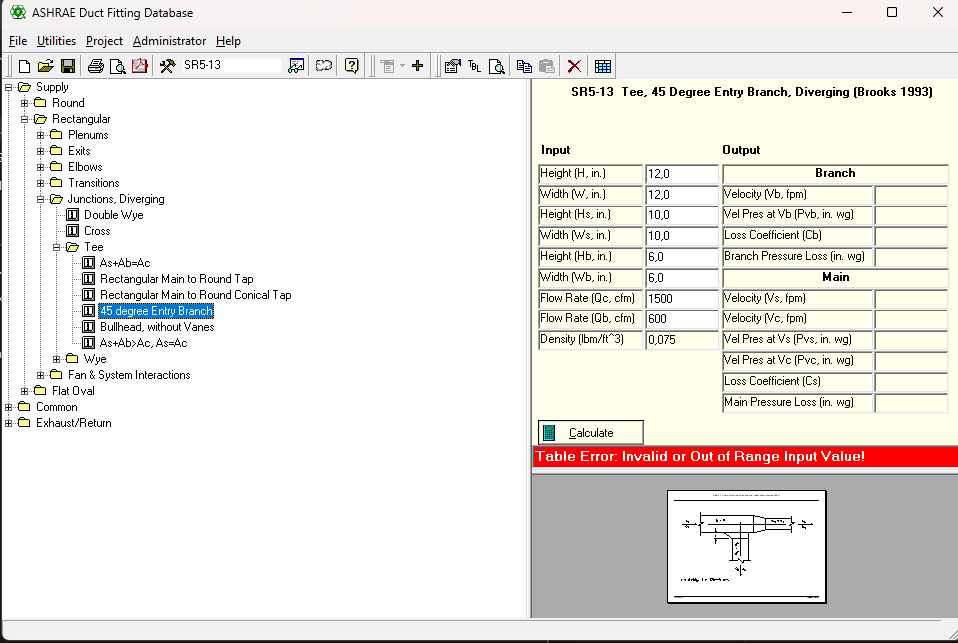The height and width of the screenshot is (643, 958).
Task: Create a new project file
Action: point(24,66)
